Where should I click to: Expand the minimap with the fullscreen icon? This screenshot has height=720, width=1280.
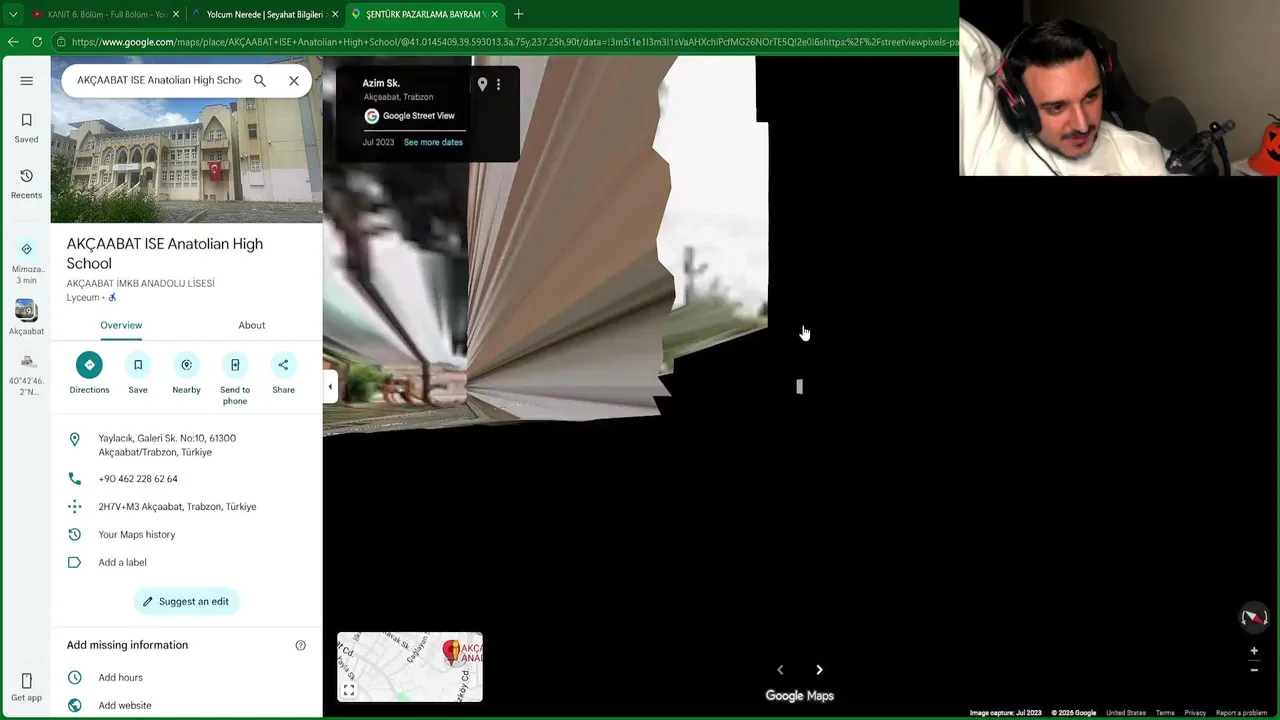[349, 690]
